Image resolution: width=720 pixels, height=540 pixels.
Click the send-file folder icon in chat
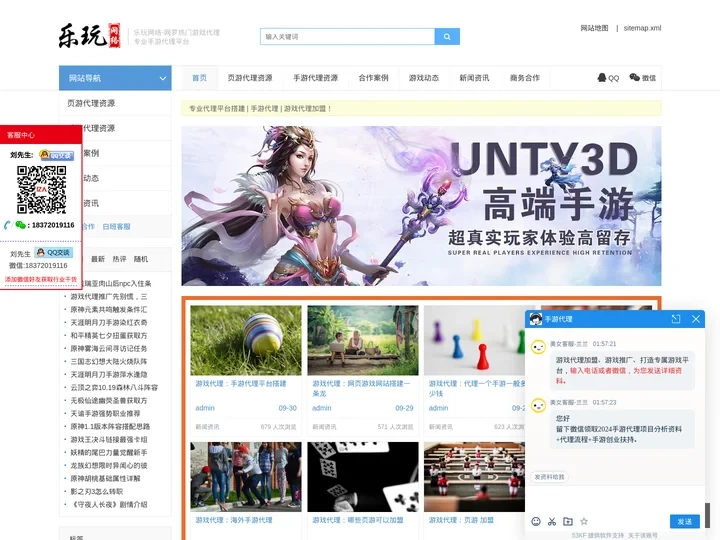[x=568, y=521]
